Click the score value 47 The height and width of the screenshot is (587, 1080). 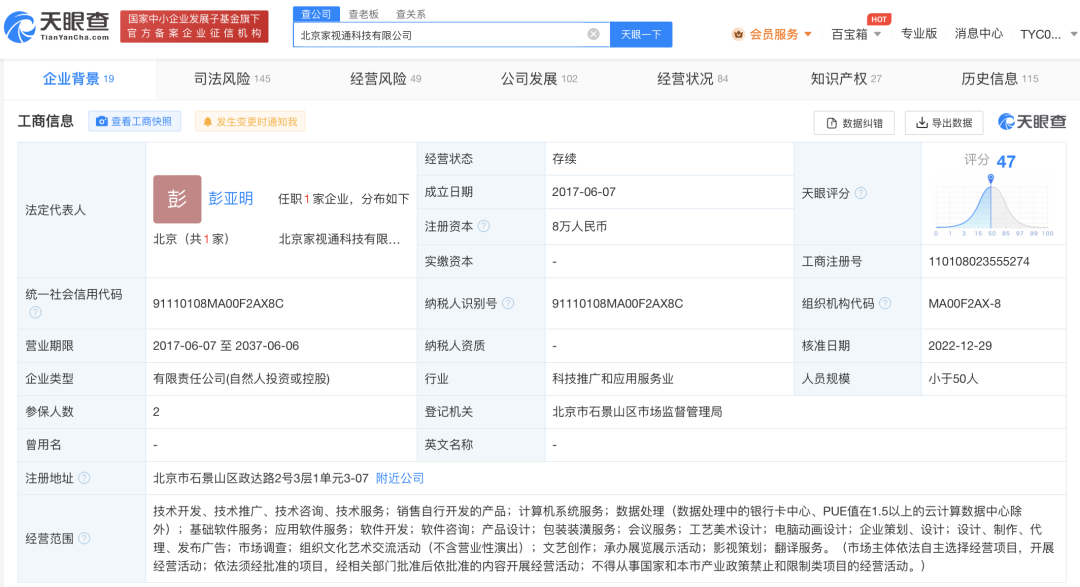click(x=1006, y=161)
